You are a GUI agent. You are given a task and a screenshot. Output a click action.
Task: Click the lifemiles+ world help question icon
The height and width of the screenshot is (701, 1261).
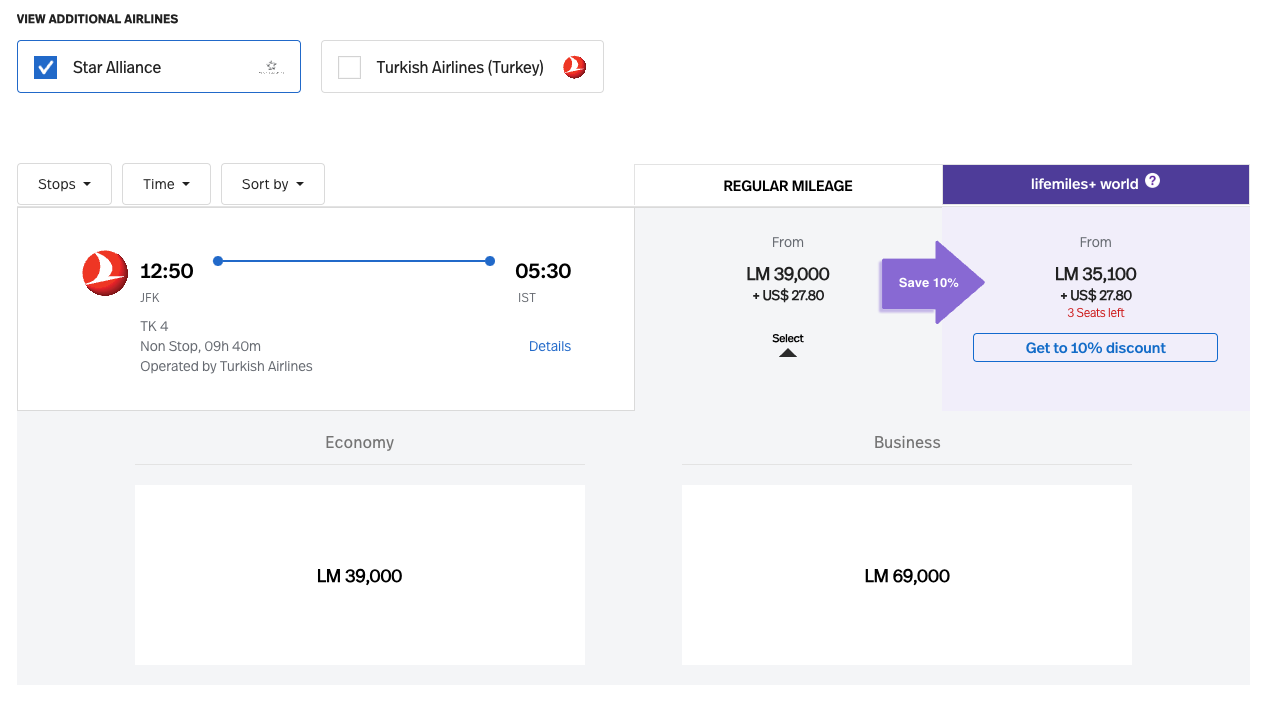click(x=1152, y=181)
